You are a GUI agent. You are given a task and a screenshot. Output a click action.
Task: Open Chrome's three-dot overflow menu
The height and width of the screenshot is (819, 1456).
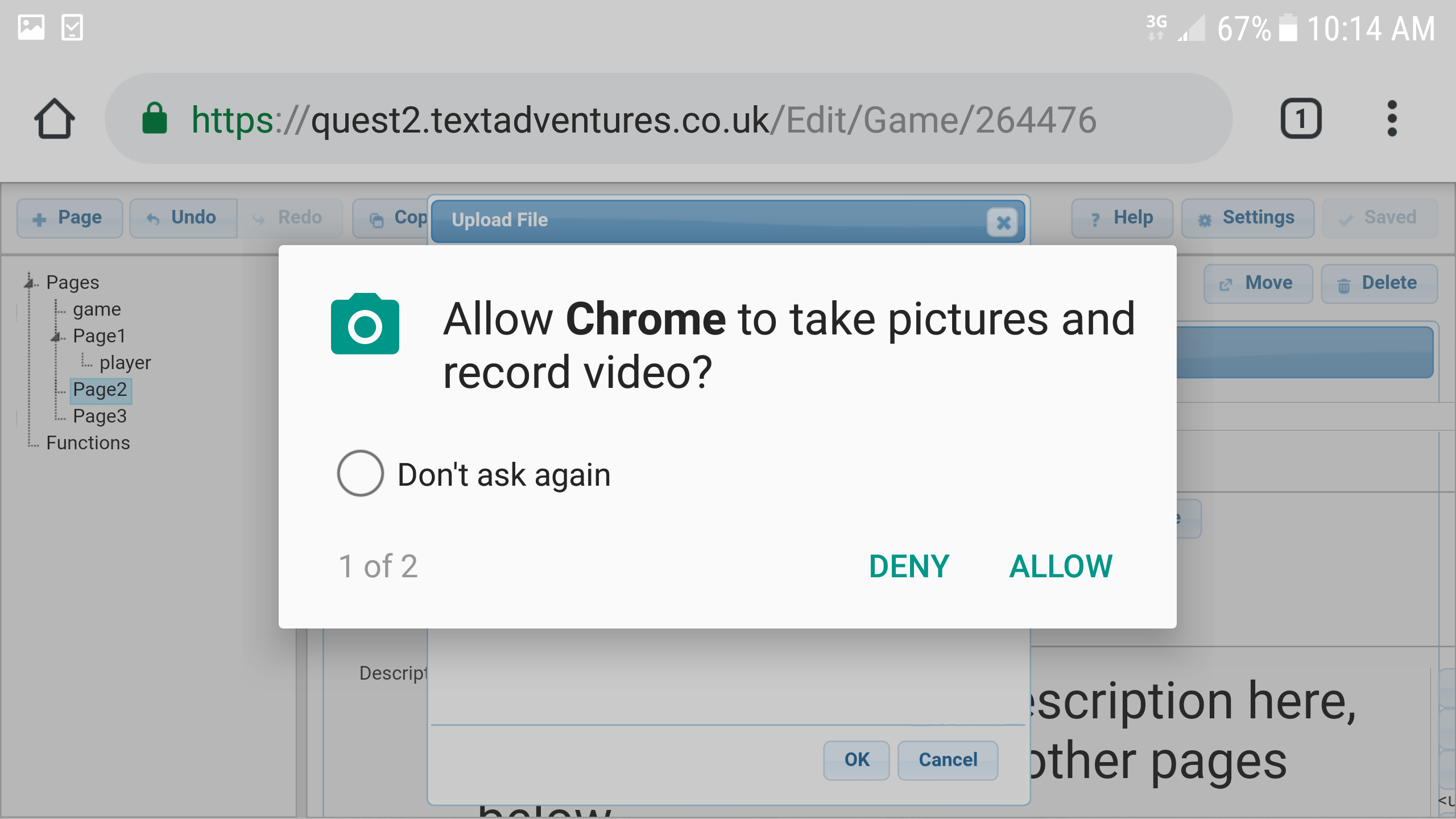[1392, 118]
